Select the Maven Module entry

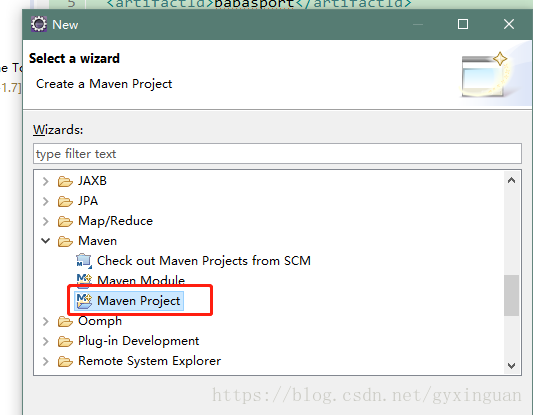click(x=141, y=280)
